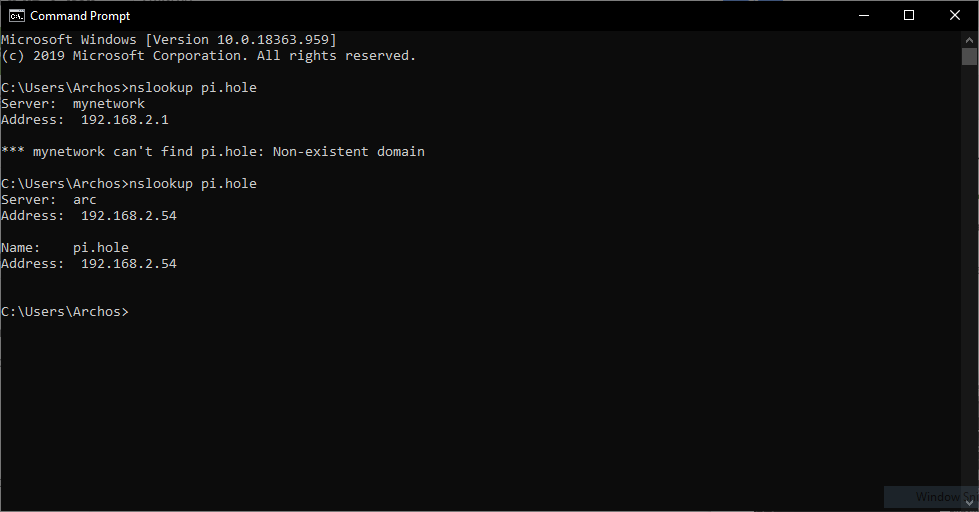Click the scrollbar down arrow
Screen dimensions: 979x512
point(969,503)
